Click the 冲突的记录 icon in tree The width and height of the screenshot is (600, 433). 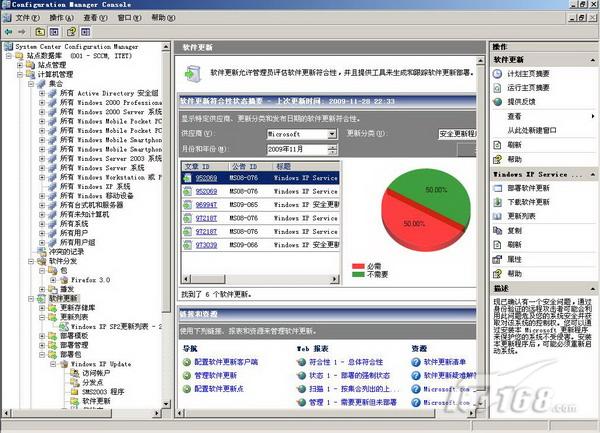point(41,252)
